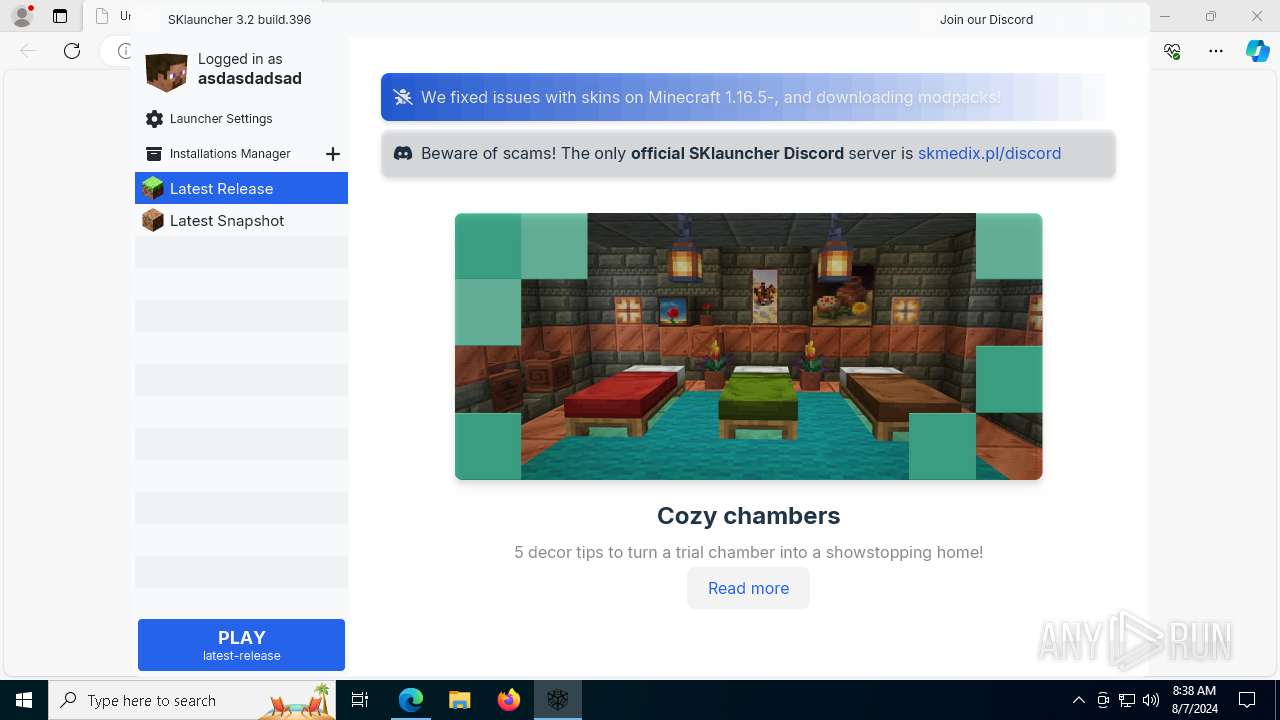Viewport: 1280px width, 720px height.
Task: Refresh the page in the browser
Action: click(x=72, y=51)
